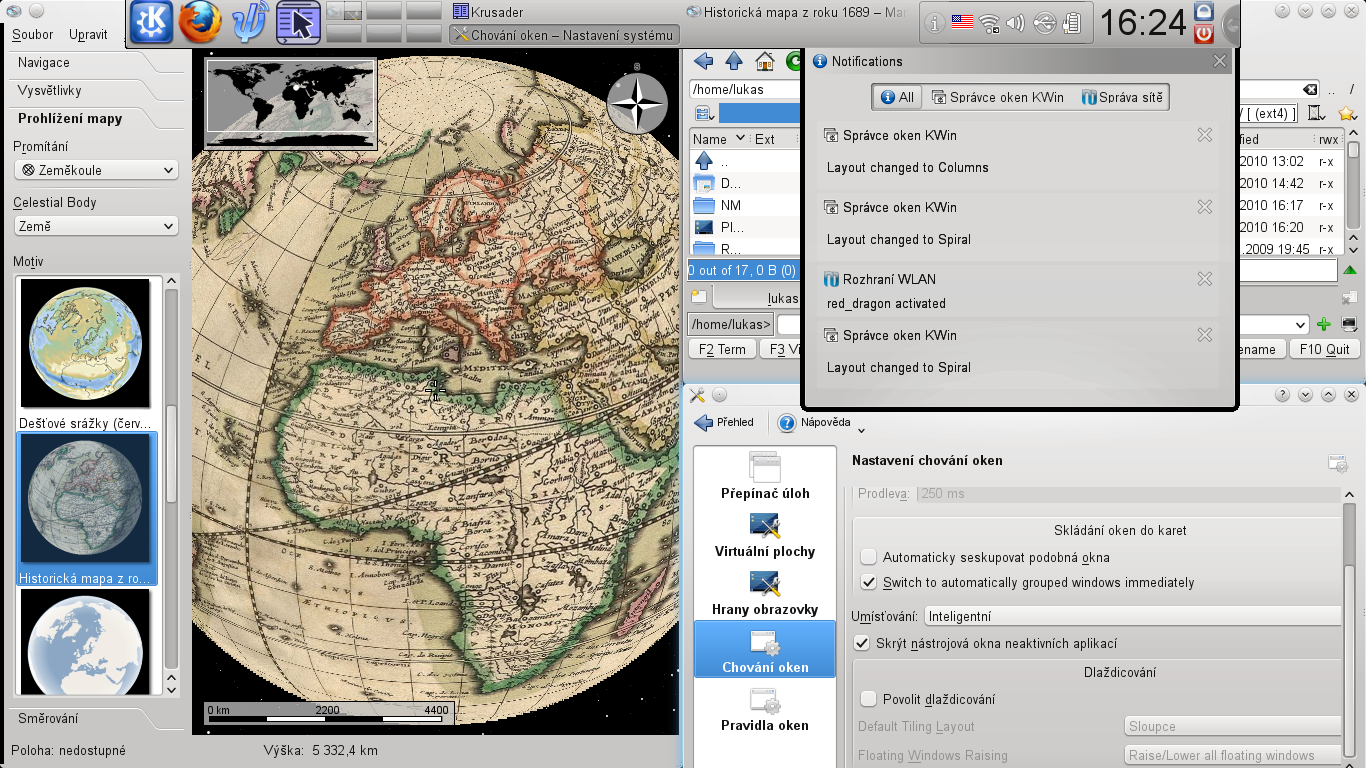This screenshot has width=1366, height=768.
Task: Open Virtuální plochy settings module
Action: tap(765, 533)
